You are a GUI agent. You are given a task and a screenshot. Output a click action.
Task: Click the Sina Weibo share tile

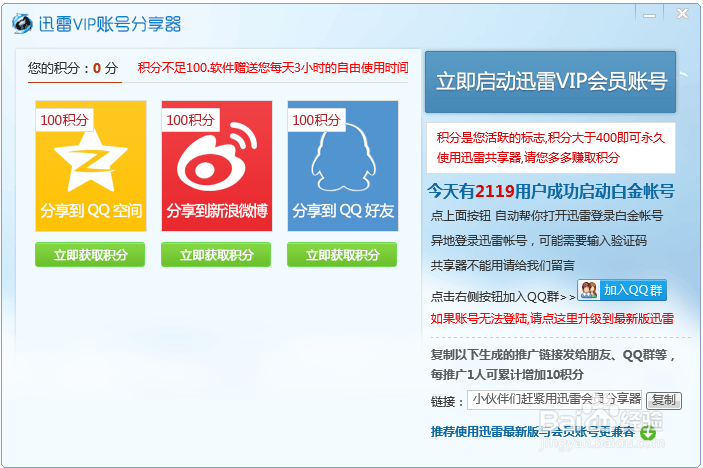click(217, 166)
